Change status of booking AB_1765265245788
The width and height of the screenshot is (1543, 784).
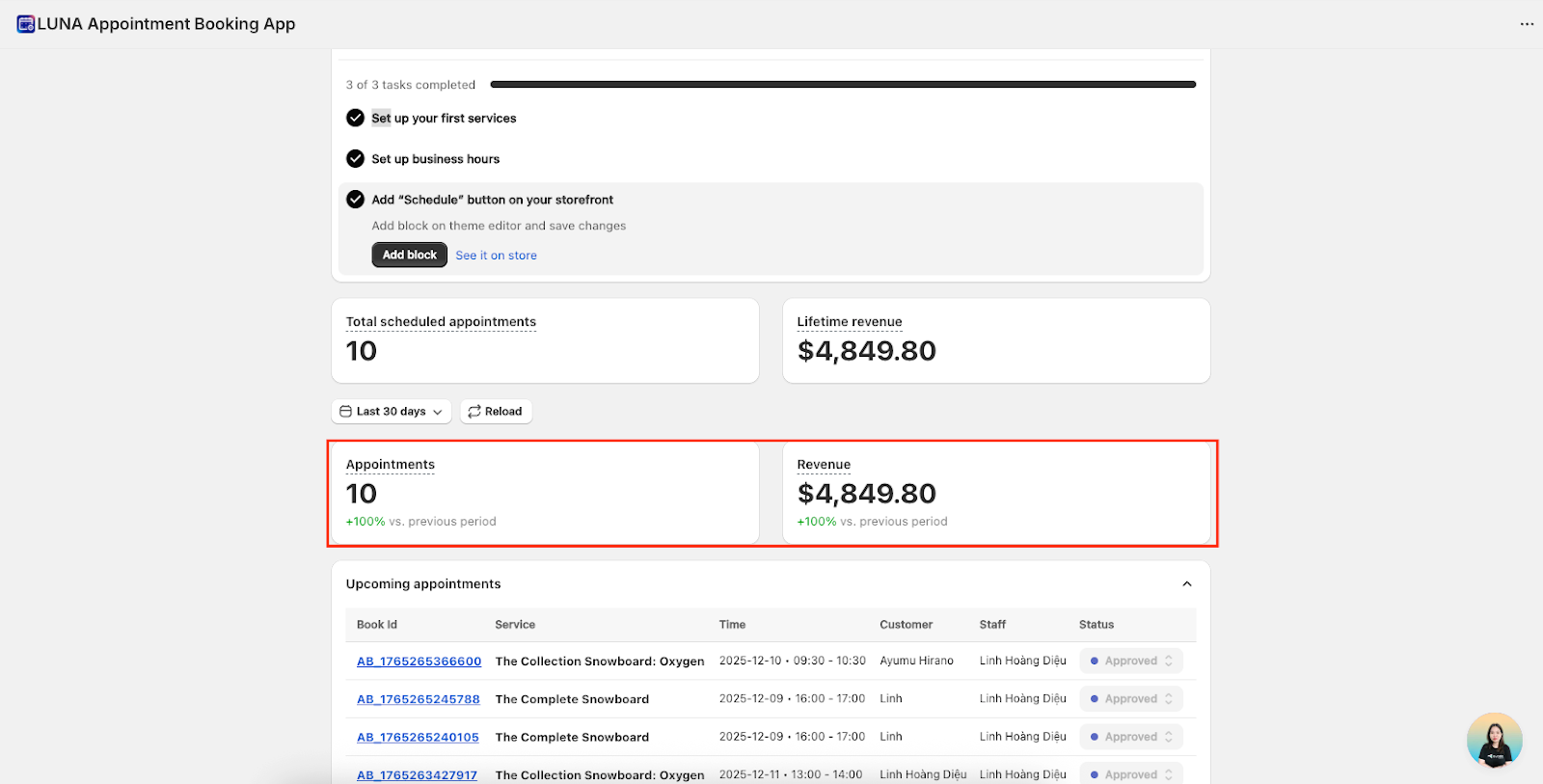point(1131,699)
